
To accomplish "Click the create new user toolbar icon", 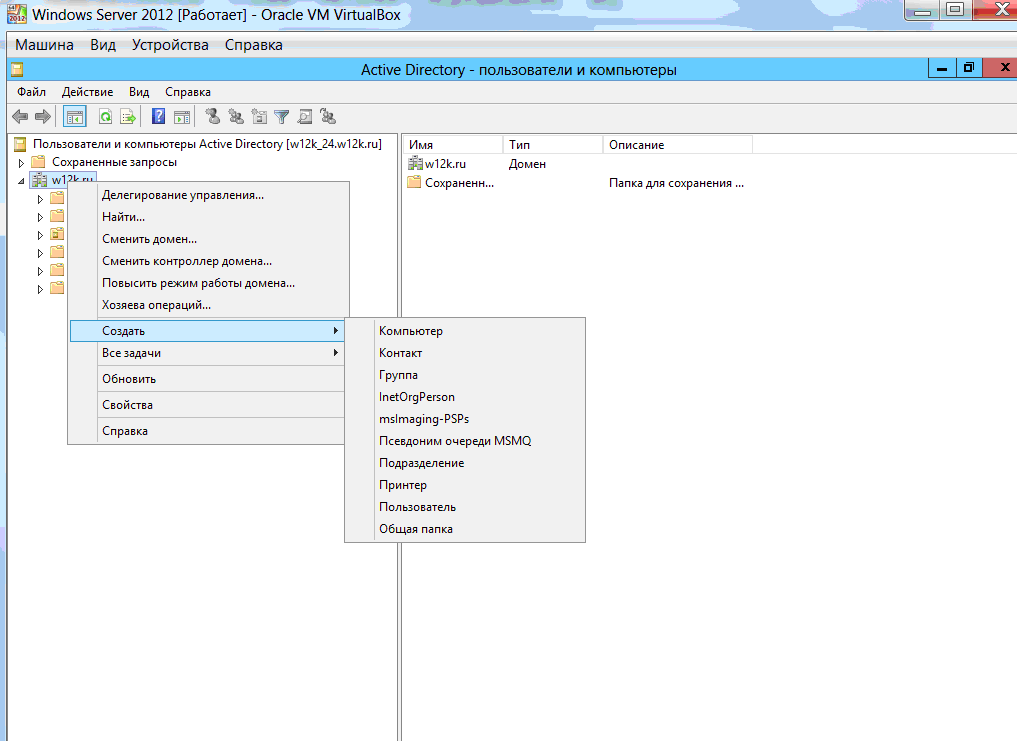I will tap(212, 117).
